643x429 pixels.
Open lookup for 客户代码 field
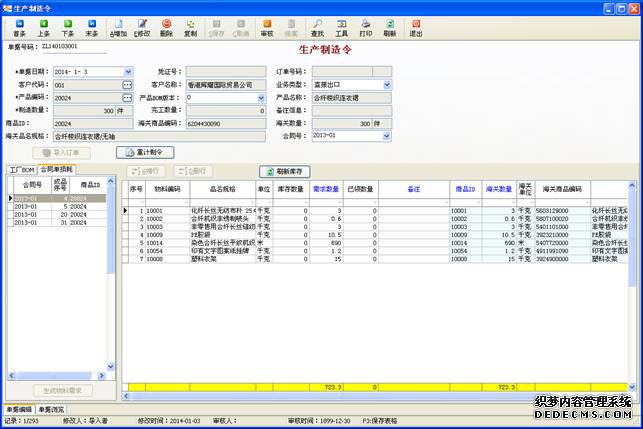point(127,85)
